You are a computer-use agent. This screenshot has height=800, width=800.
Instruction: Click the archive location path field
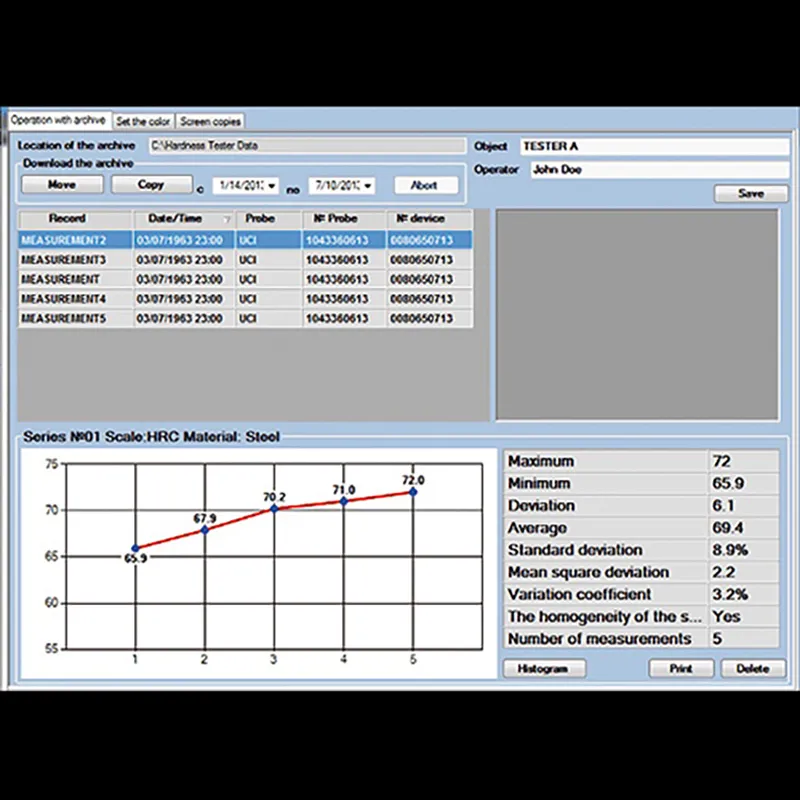307,145
